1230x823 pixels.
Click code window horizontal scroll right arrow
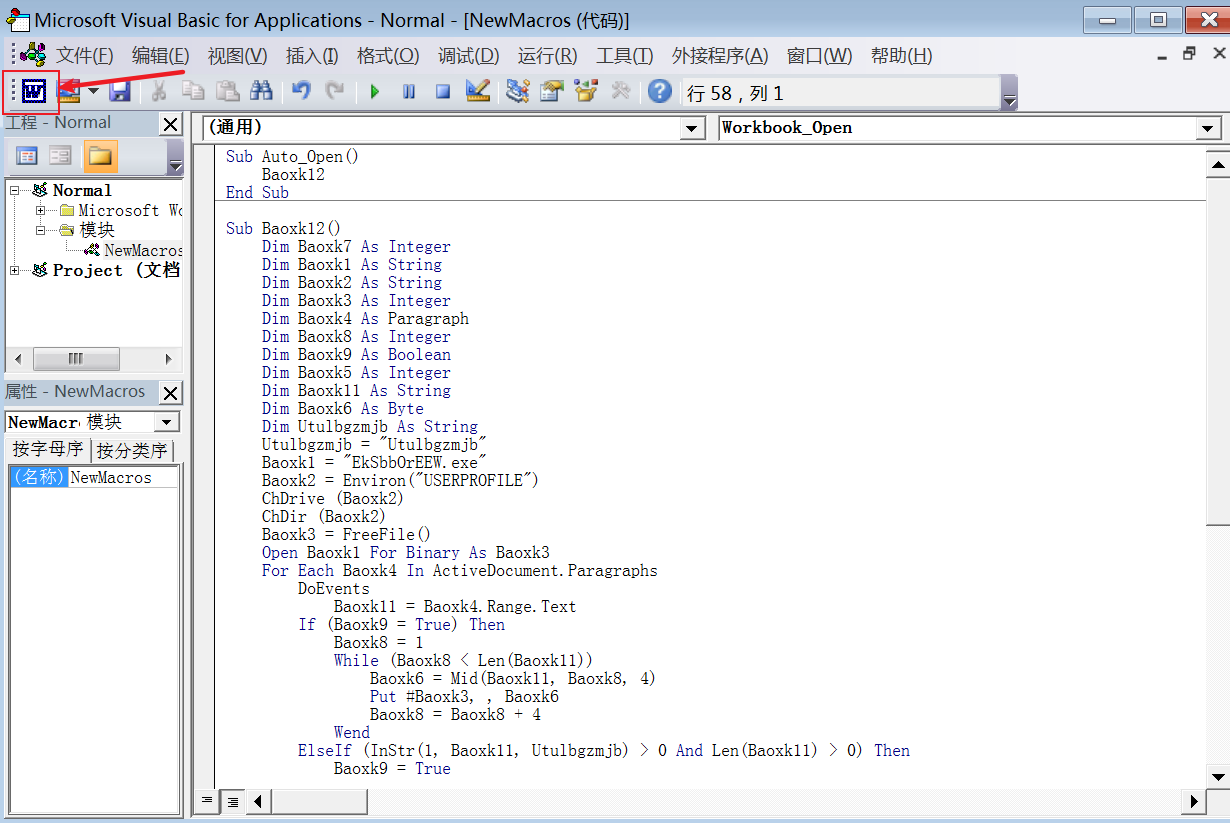pos(1194,801)
